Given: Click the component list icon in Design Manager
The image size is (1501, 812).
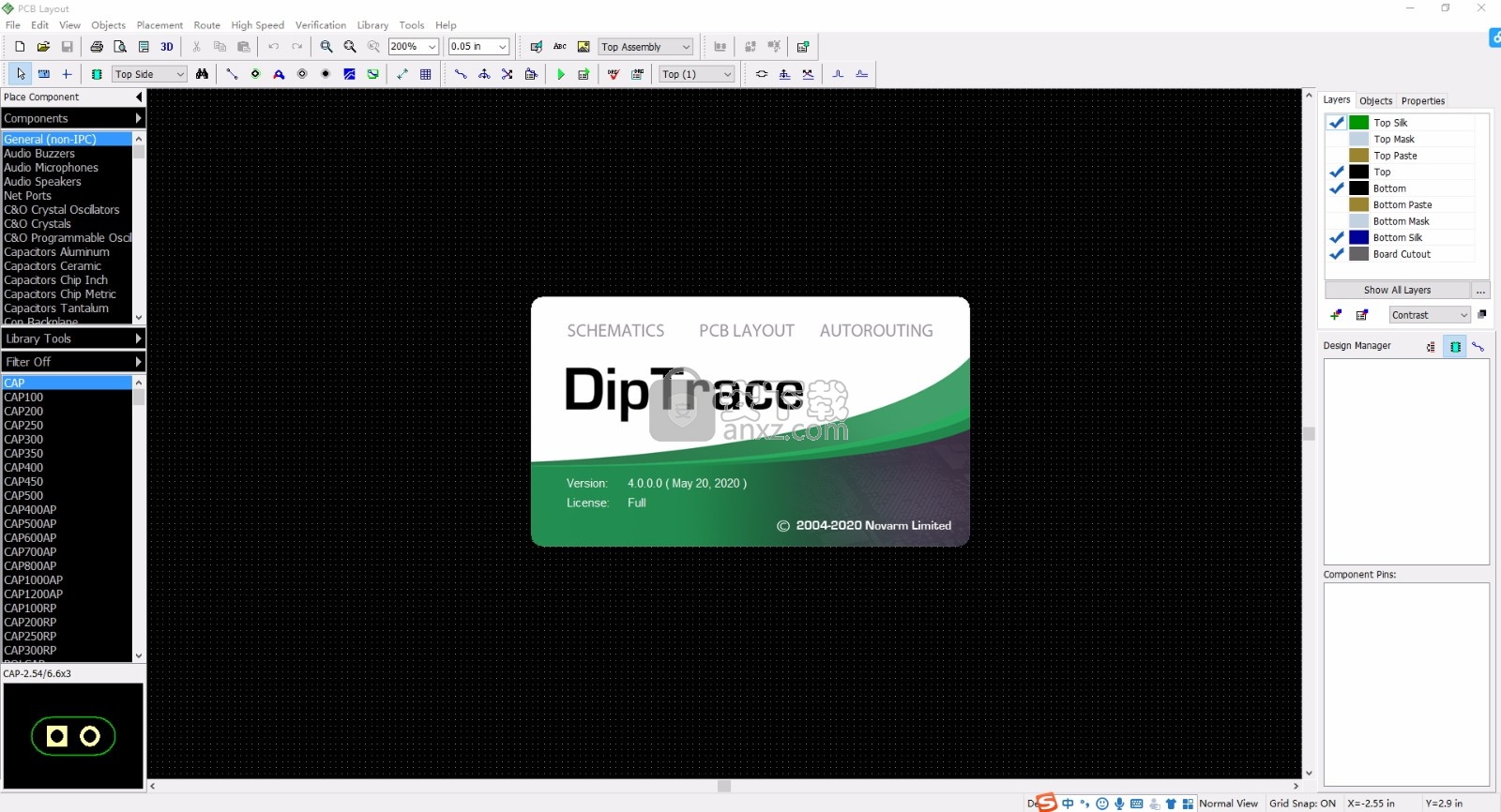Looking at the screenshot, I should 1455,346.
